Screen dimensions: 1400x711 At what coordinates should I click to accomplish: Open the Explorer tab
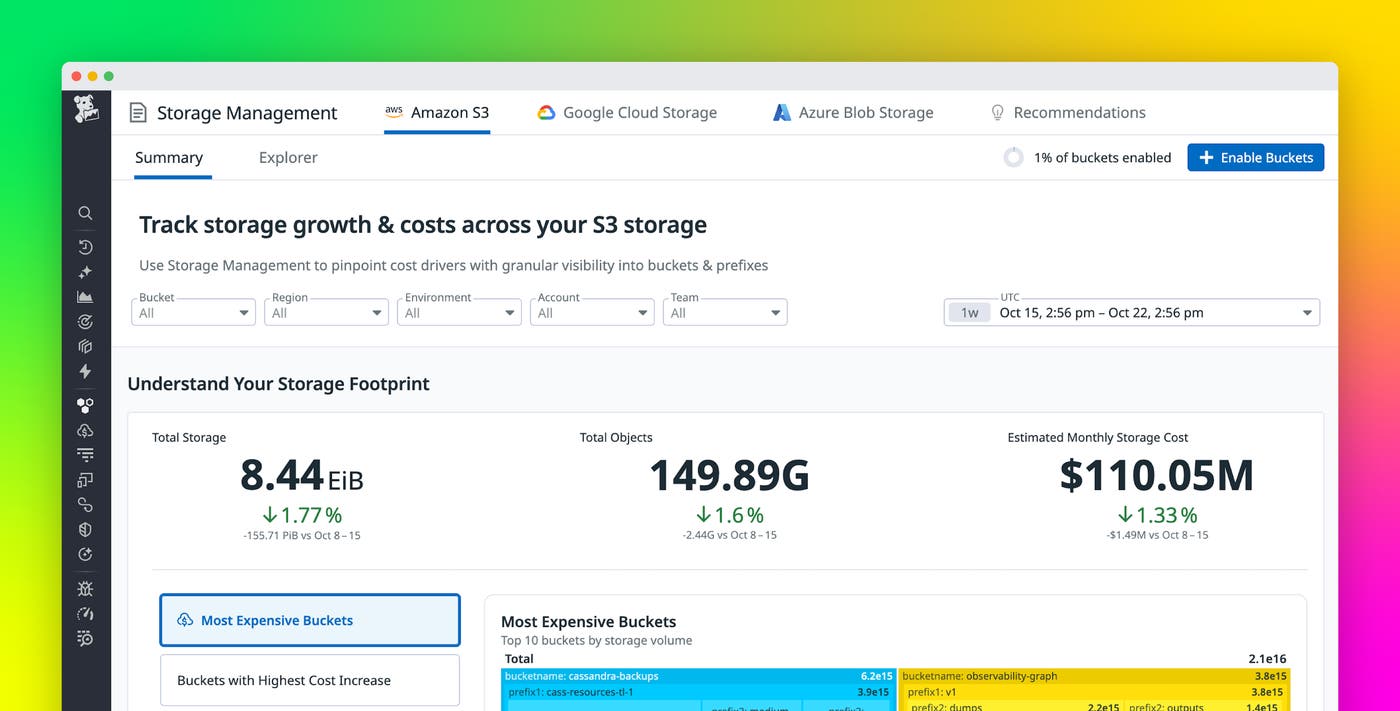point(287,157)
